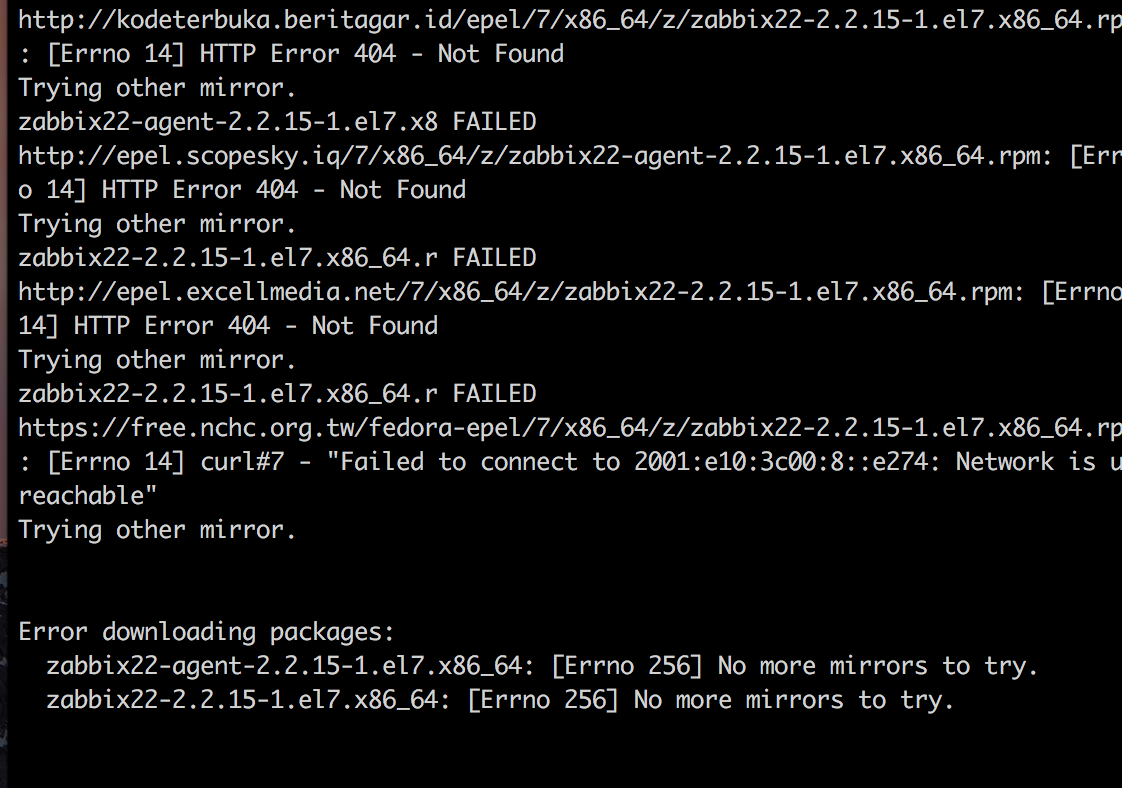Screen dimensions: 1122x788
Task: Click the kodeterbuka.beritagar.id mirror URL
Action: [570, 20]
